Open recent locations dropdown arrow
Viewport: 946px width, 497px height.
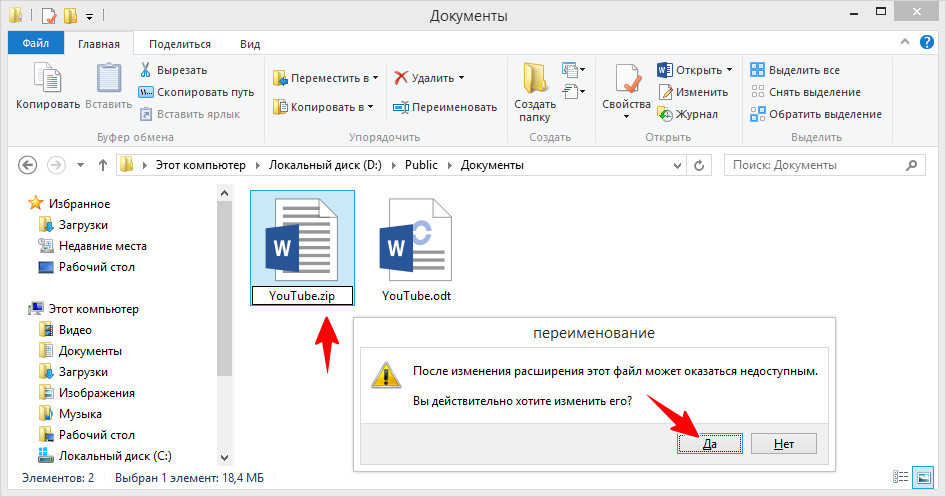(x=80, y=165)
